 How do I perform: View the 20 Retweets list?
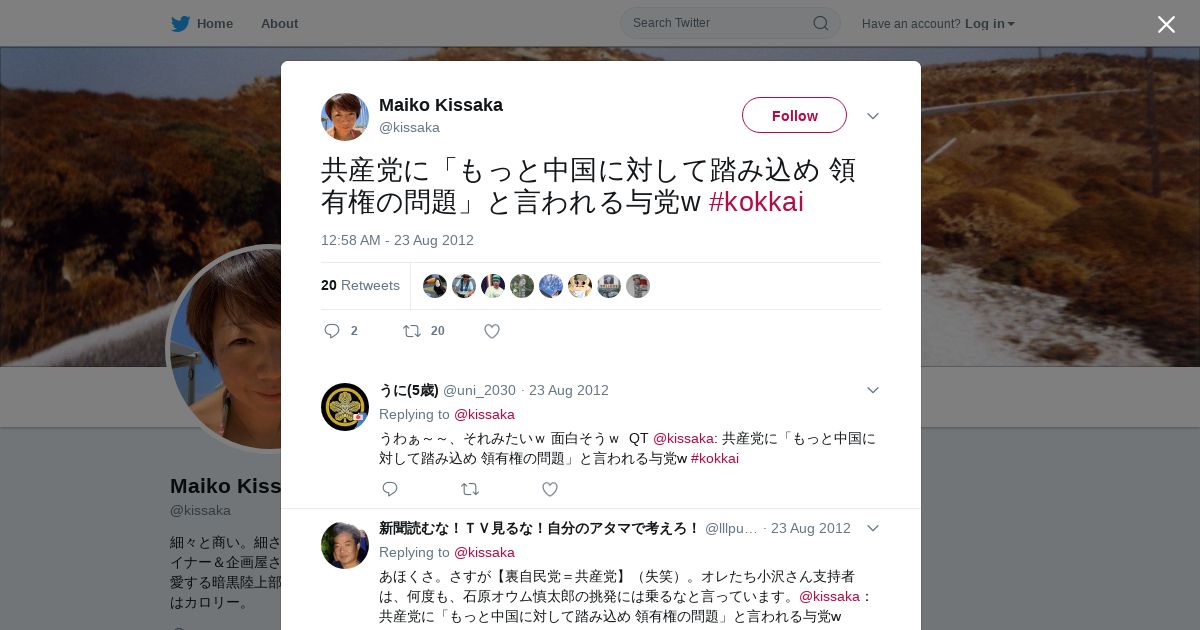click(x=360, y=285)
